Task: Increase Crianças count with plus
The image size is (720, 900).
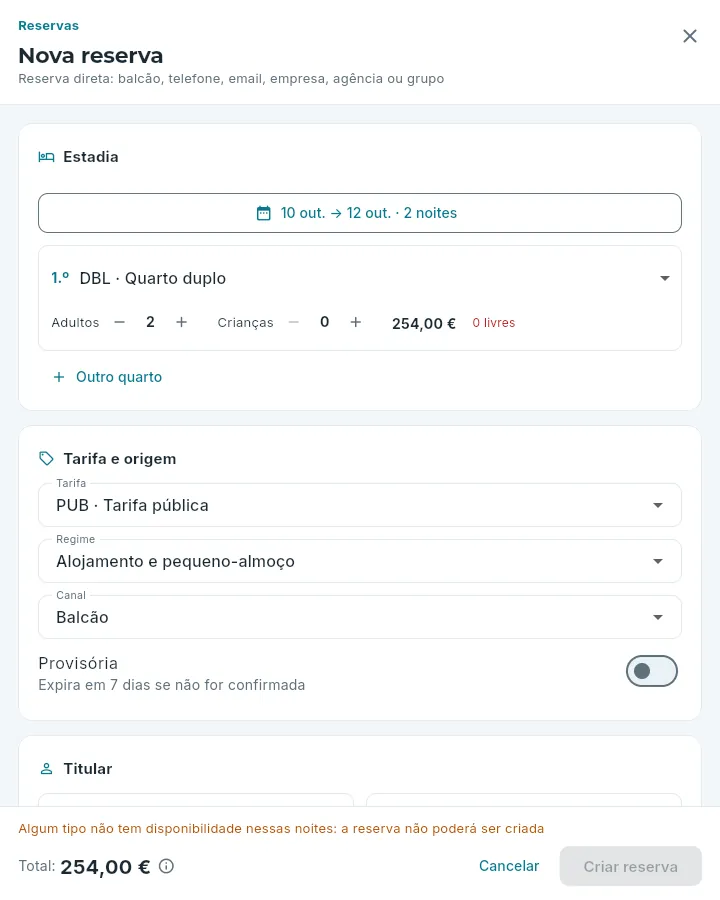Action: [355, 323]
